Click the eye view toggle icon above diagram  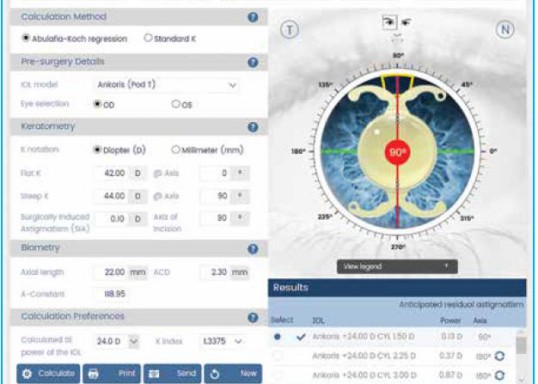tap(390, 23)
